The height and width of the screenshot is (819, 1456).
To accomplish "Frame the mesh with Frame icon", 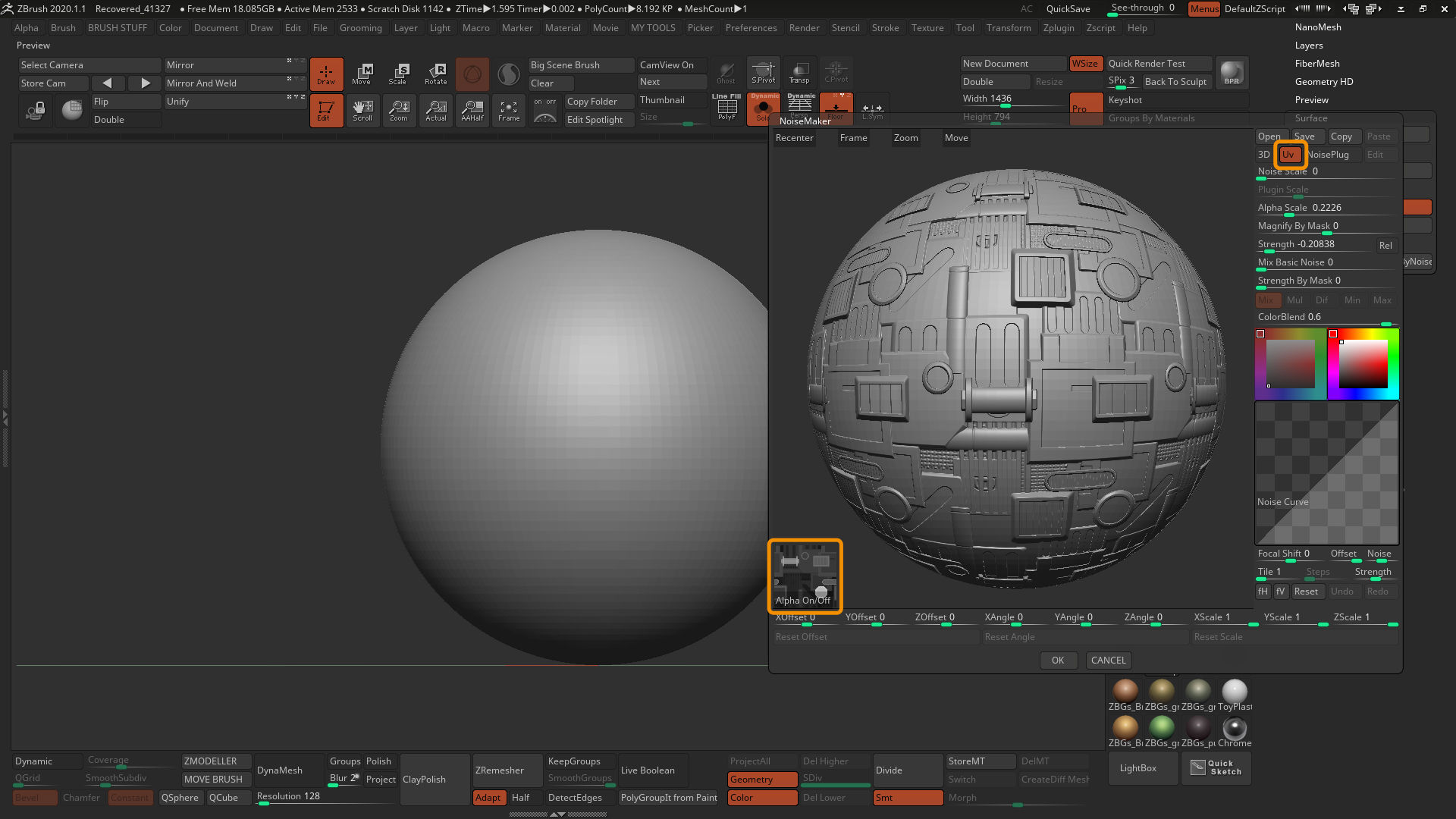I will tap(508, 110).
